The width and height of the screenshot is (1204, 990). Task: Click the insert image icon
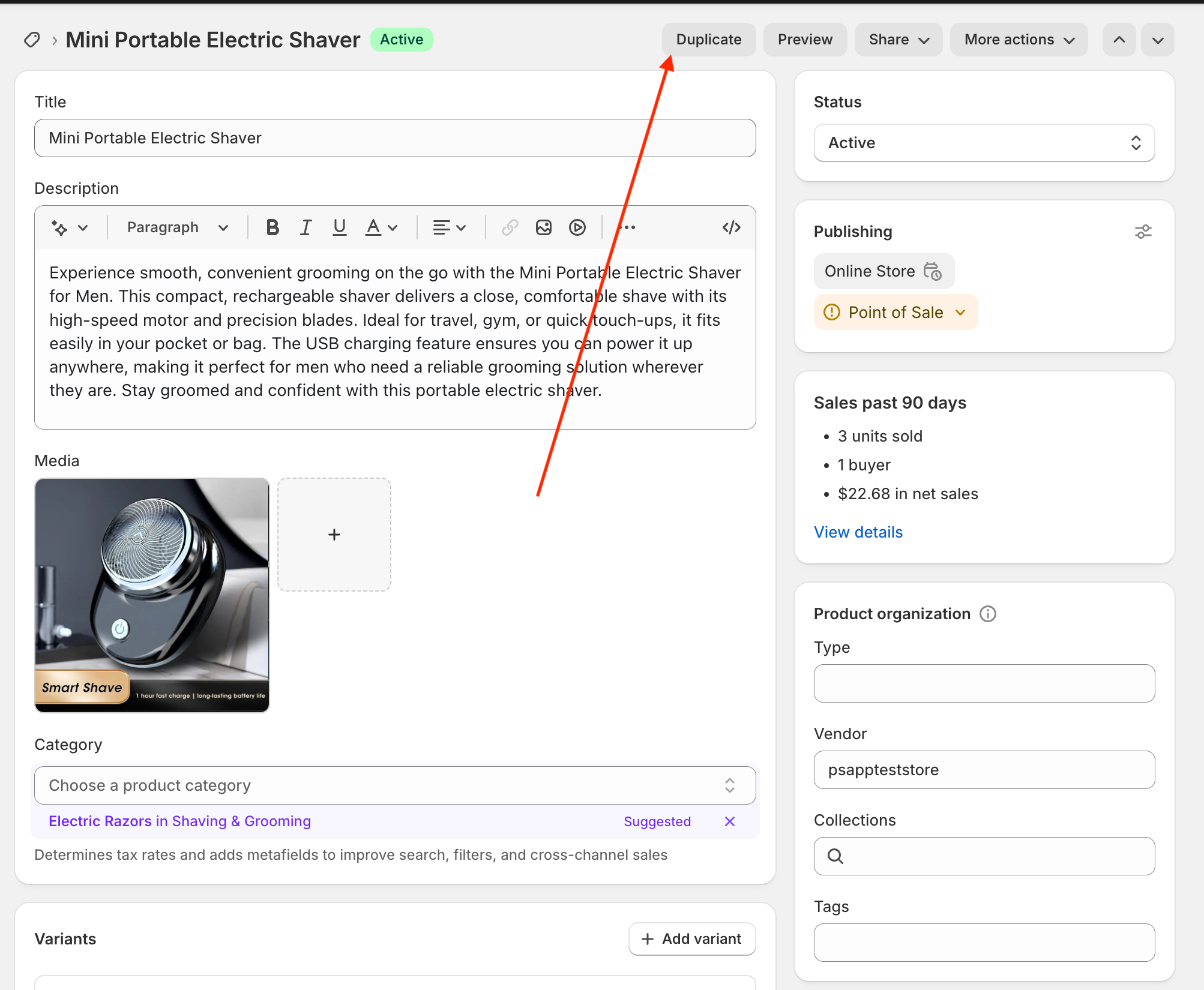pos(544,227)
